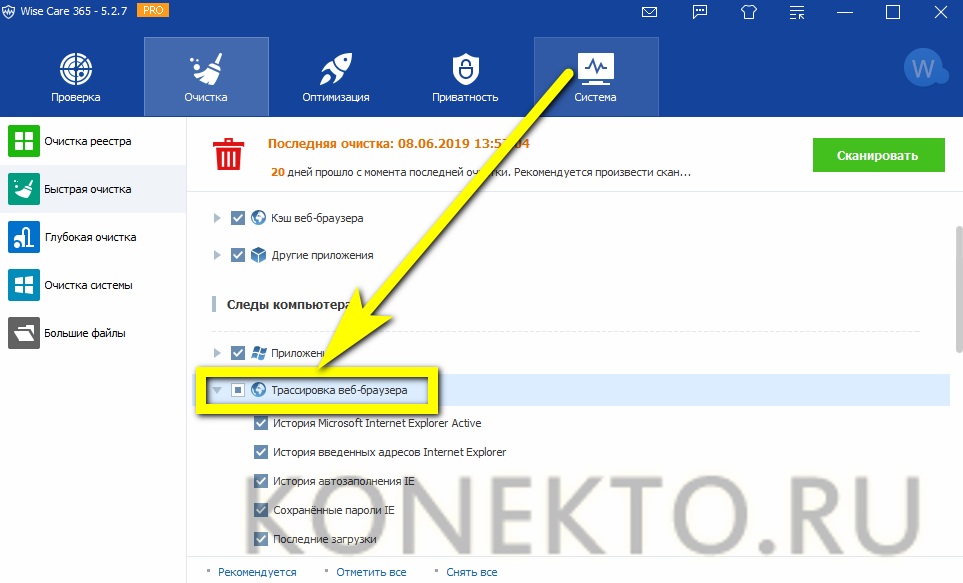Viewport: 963px width, 583px height.
Task: Switch to the Оптимизация tab
Action: [336, 77]
